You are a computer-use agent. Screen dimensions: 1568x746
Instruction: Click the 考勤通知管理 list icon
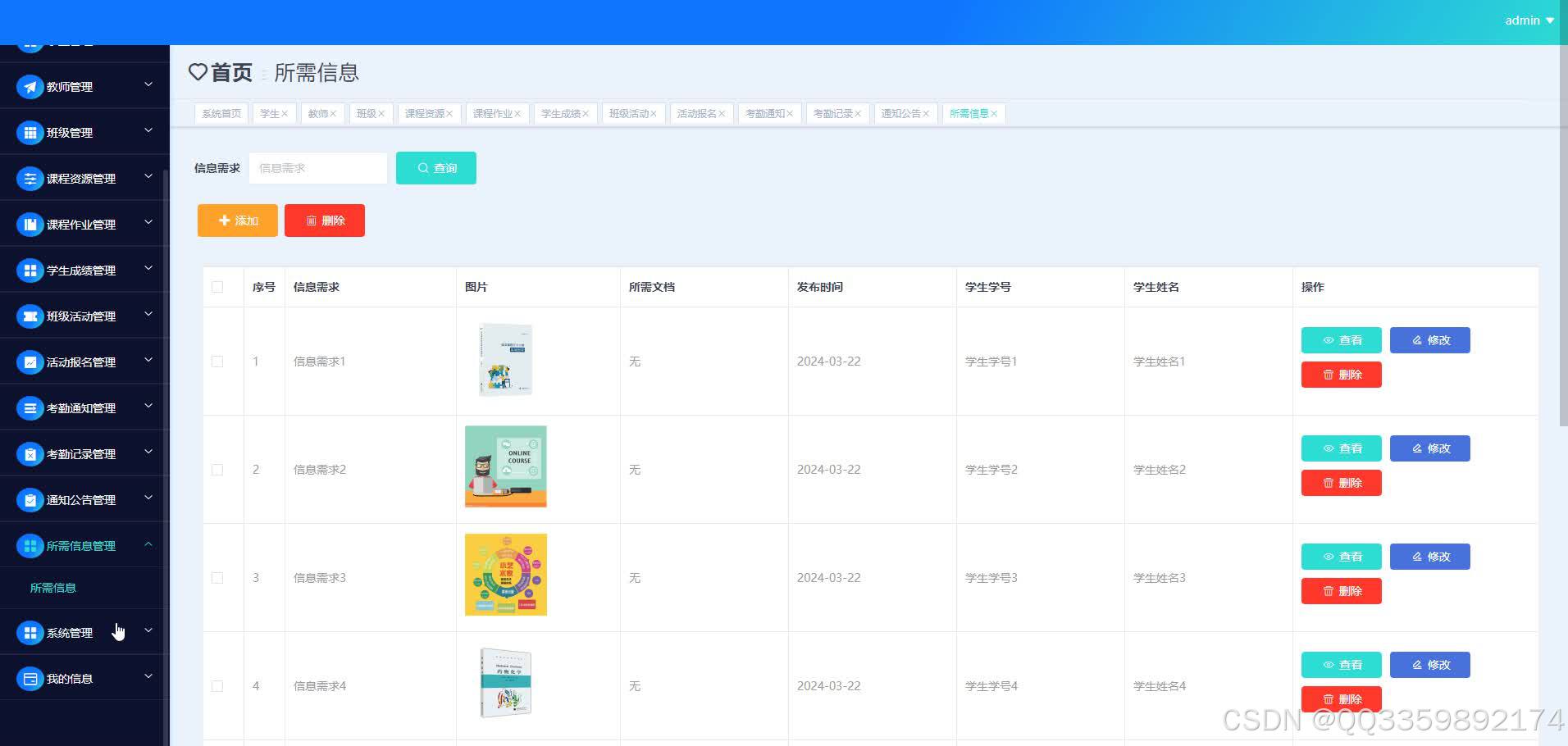pyautogui.click(x=30, y=408)
